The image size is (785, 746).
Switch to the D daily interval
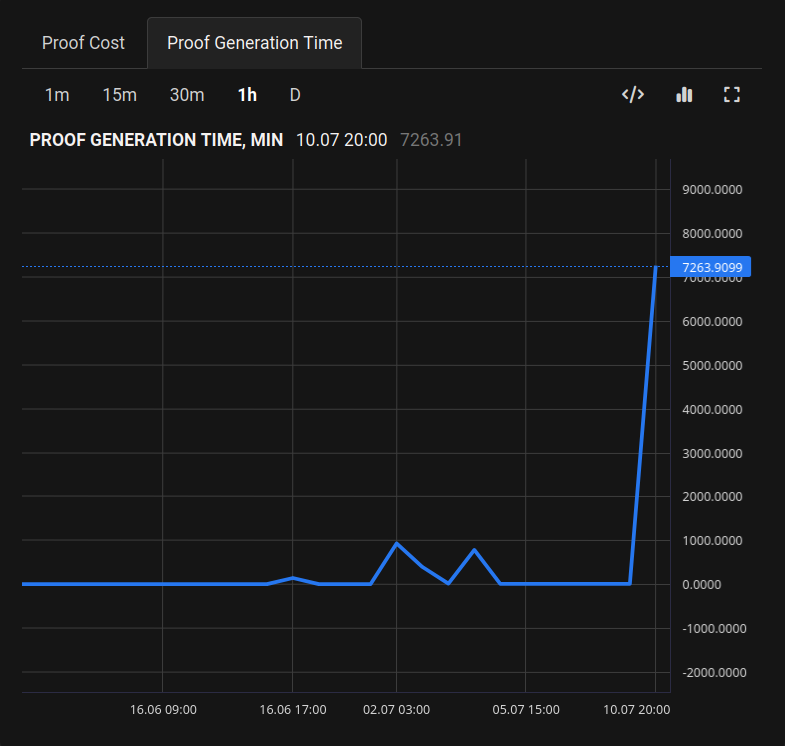[295, 95]
